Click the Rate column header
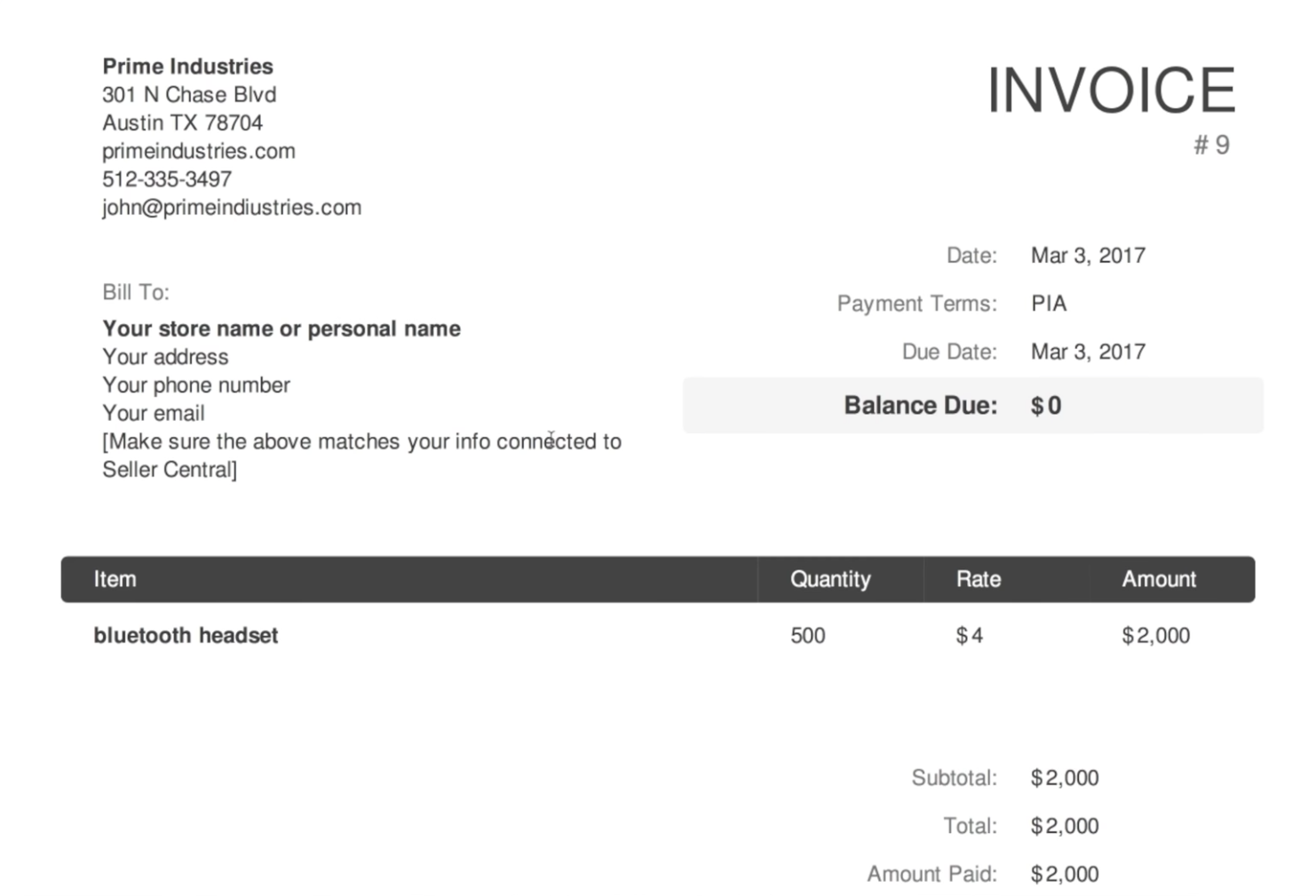Viewport: 1316px width, 896px height. point(979,579)
